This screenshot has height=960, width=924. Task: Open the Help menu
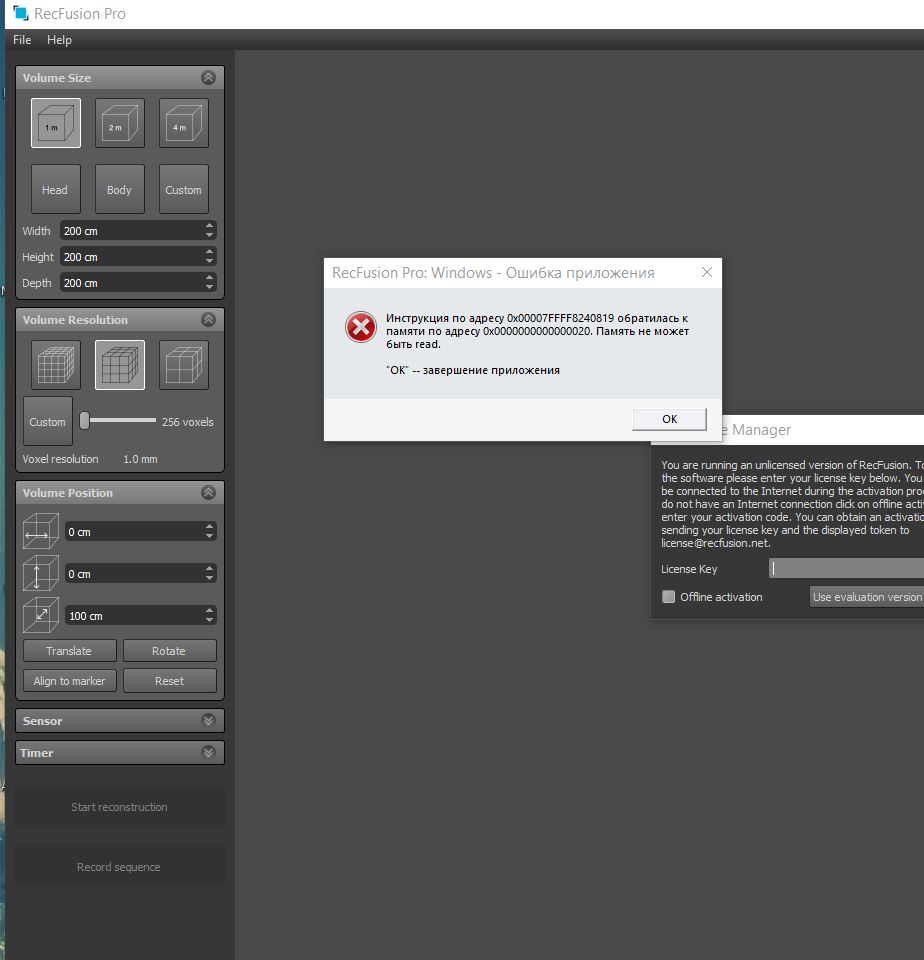click(59, 40)
